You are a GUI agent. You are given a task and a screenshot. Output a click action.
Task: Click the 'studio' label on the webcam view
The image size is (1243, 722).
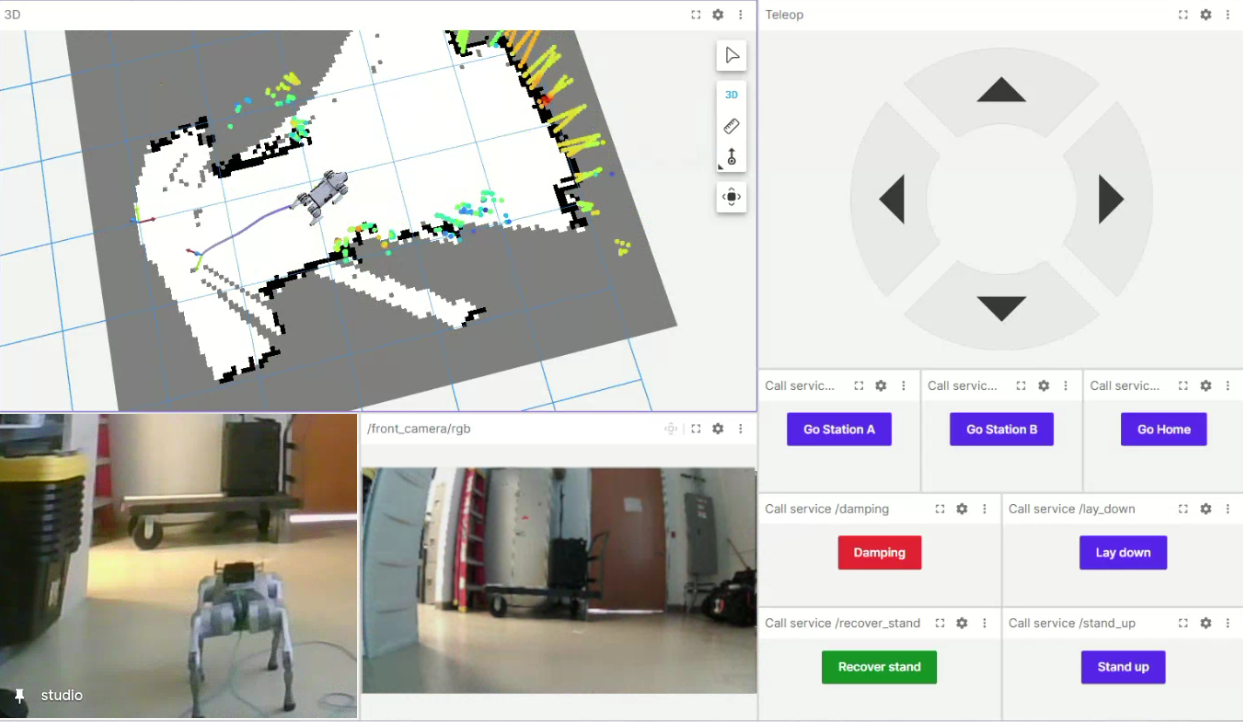coord(62,695)
